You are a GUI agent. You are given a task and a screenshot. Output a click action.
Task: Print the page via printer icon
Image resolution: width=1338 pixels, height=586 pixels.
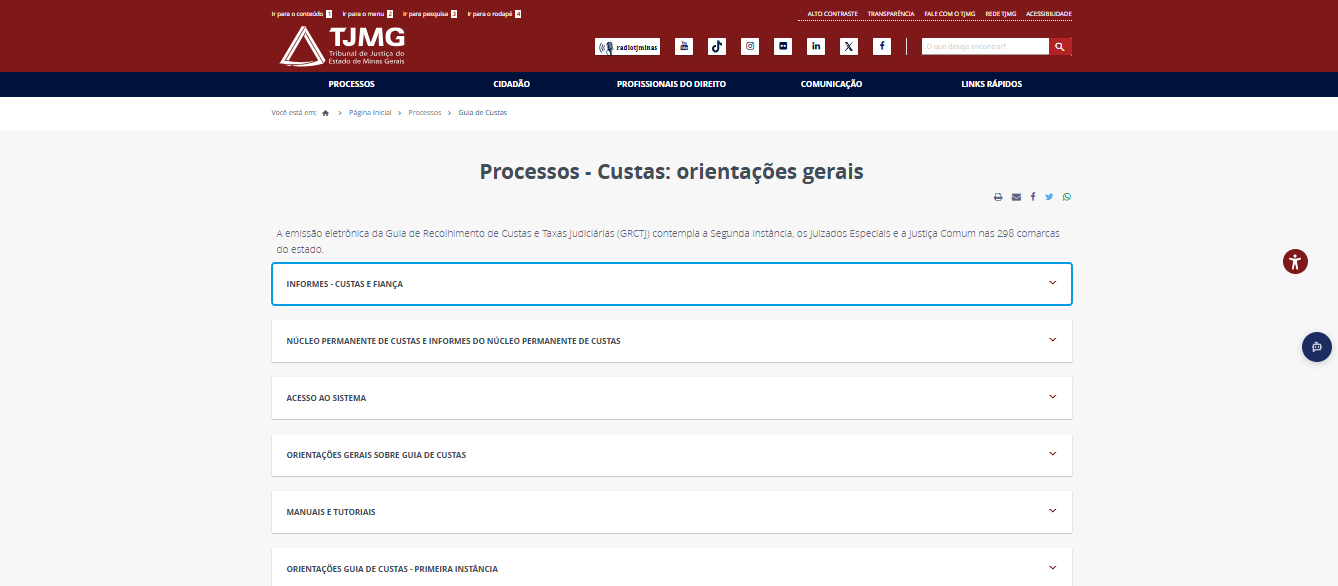998,197
